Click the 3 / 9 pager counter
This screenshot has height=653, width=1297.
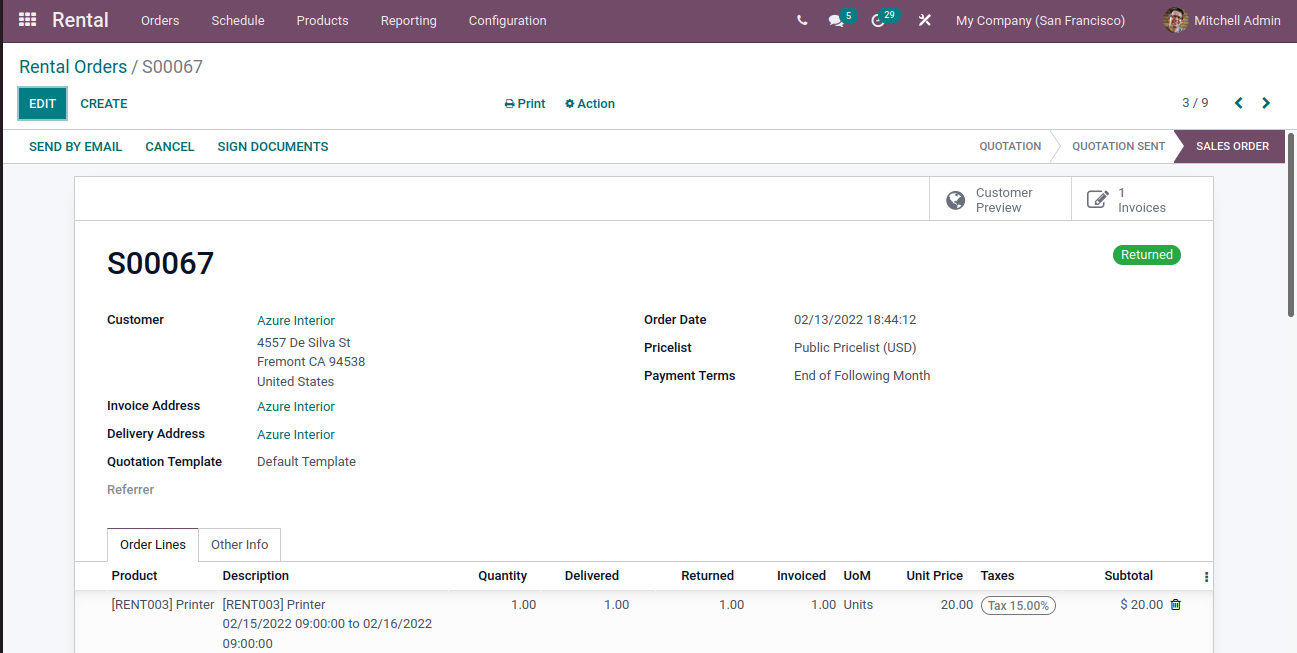pyautogui.click(x=1195, y=103)
